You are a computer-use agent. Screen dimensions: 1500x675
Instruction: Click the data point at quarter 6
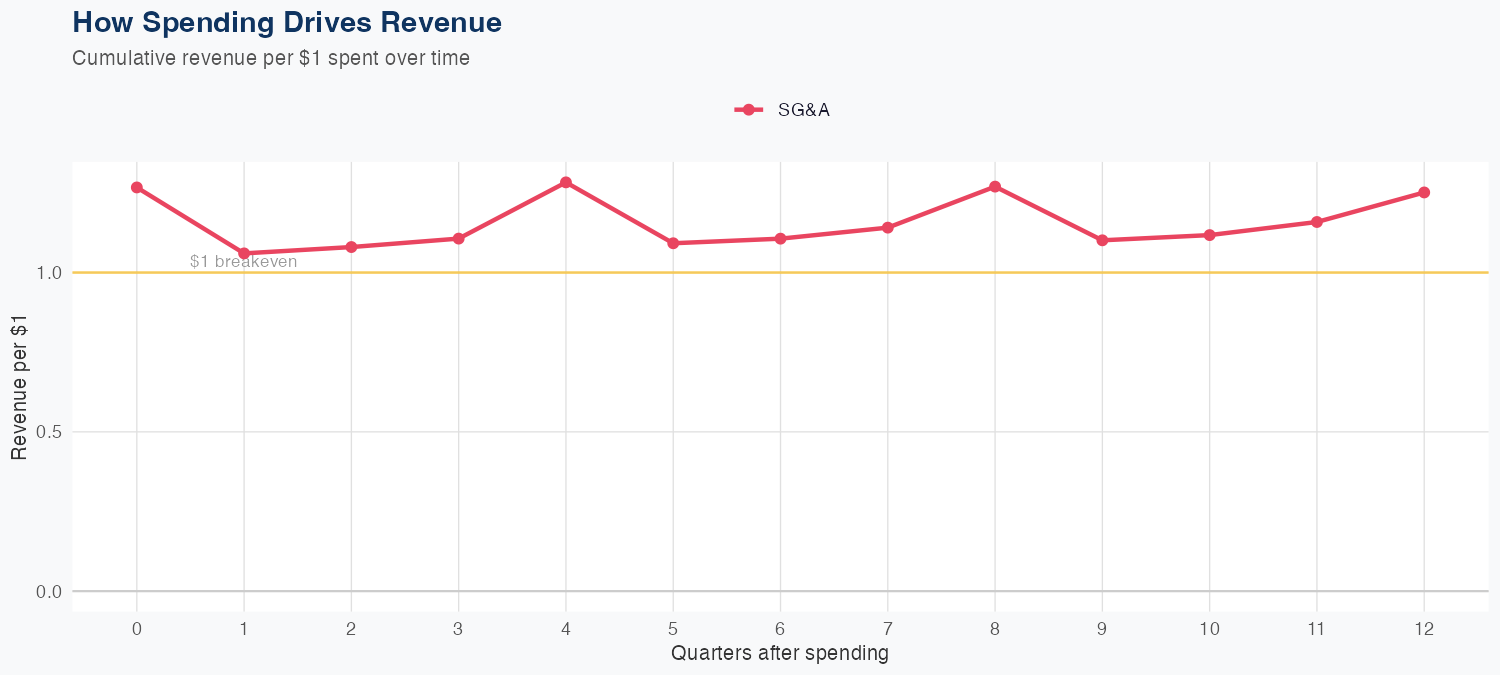(780, 239)
